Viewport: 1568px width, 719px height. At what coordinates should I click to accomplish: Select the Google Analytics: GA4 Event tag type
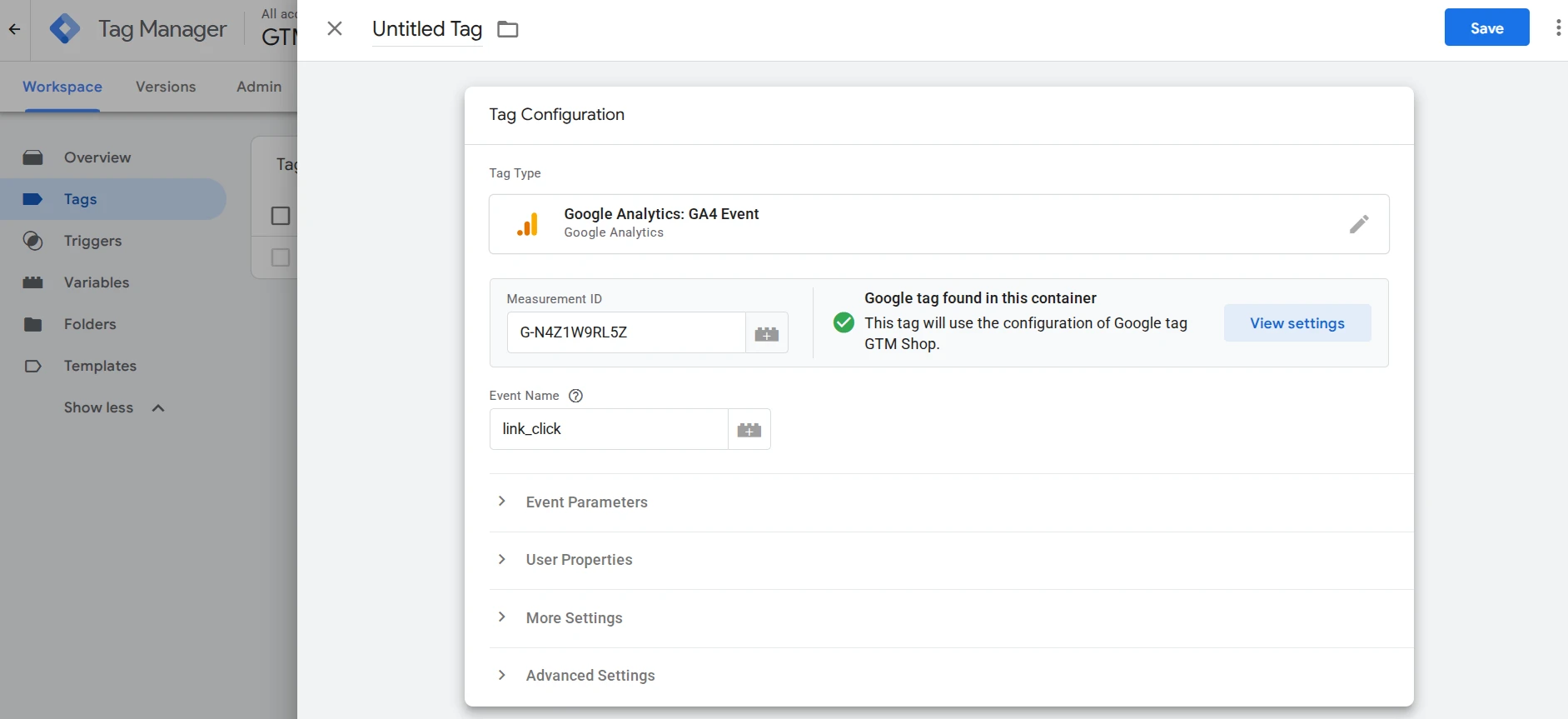tap(938, 224)
